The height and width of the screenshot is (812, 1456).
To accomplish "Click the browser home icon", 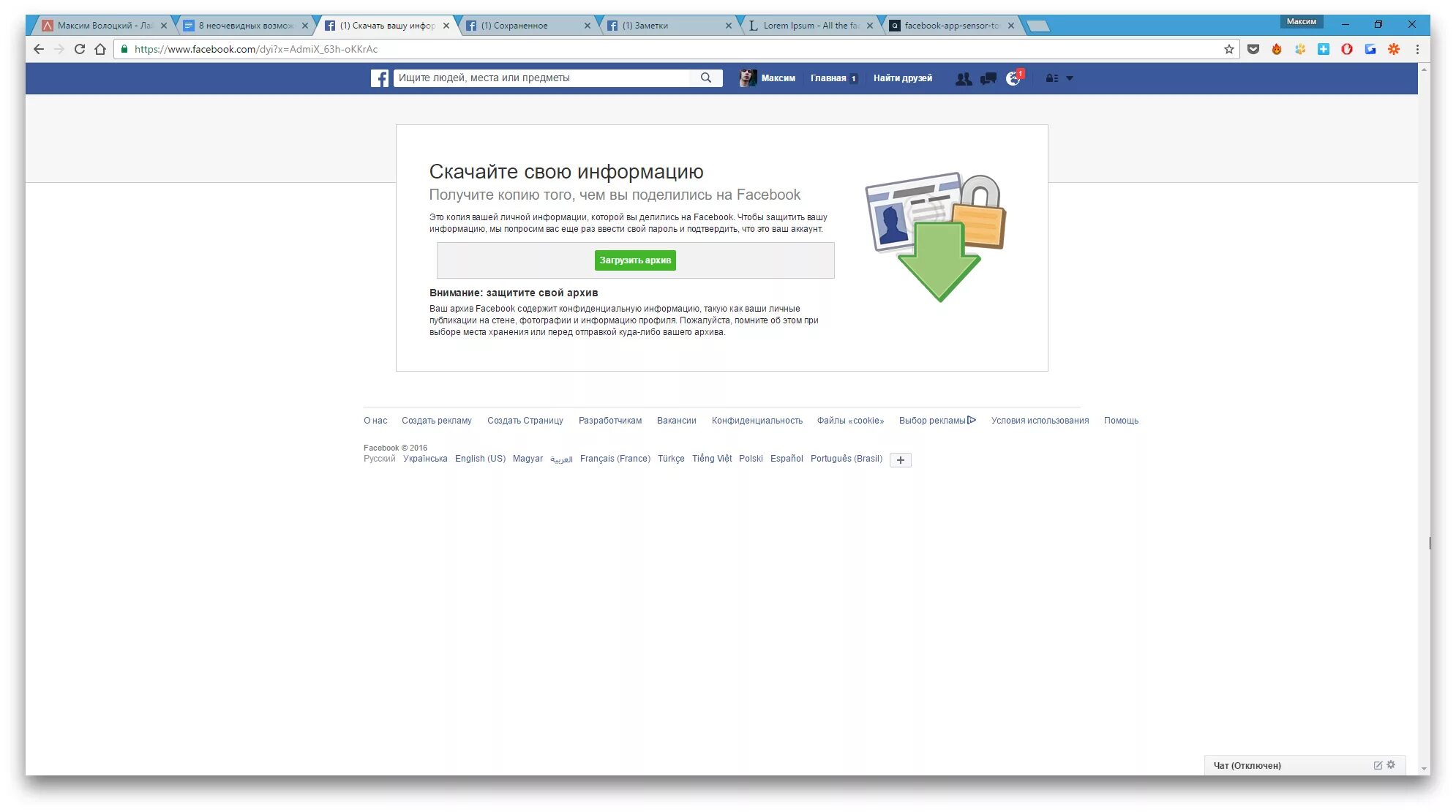I will tap(100, 49).
